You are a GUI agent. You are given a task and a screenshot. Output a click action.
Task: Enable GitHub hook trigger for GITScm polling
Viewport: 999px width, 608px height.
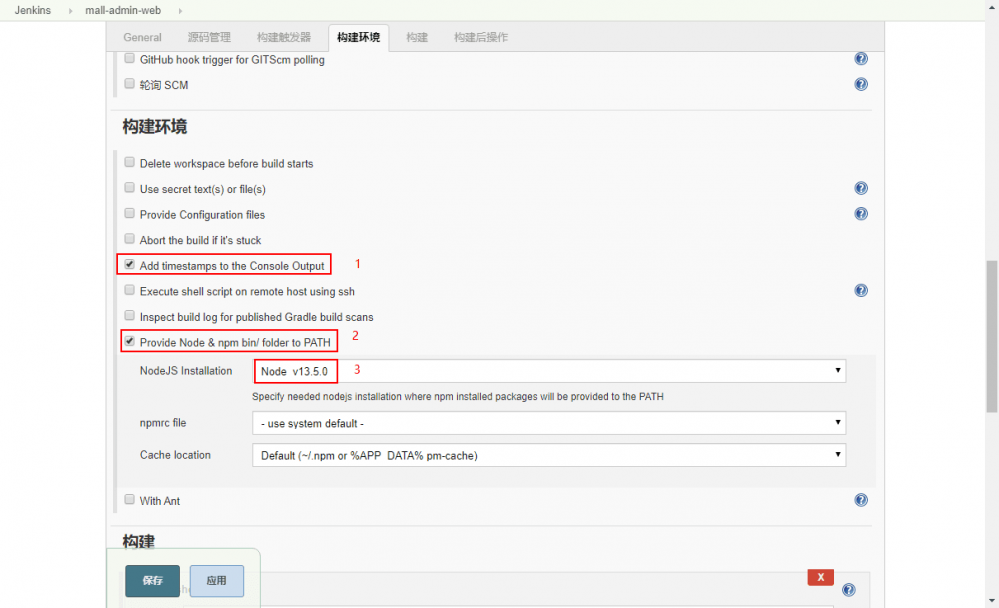coord(129,59)
